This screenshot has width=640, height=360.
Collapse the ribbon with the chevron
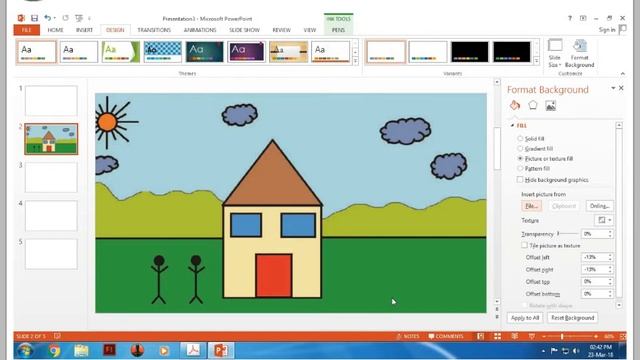[622, 73]
